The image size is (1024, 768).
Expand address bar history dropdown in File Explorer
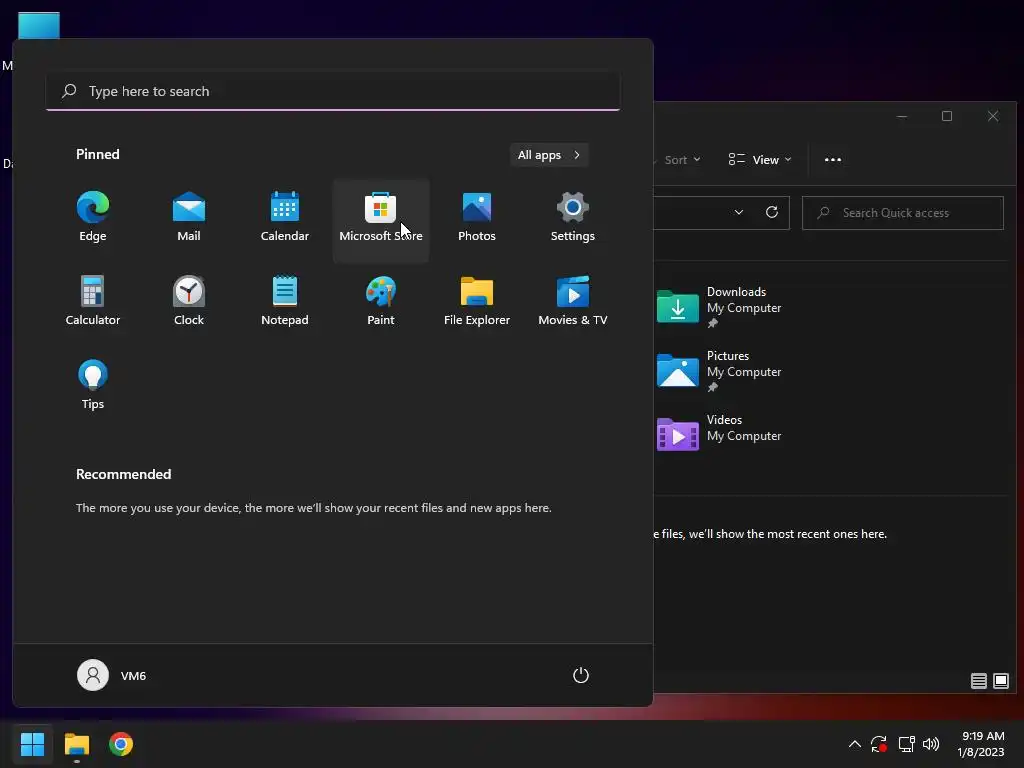point(739,212)
